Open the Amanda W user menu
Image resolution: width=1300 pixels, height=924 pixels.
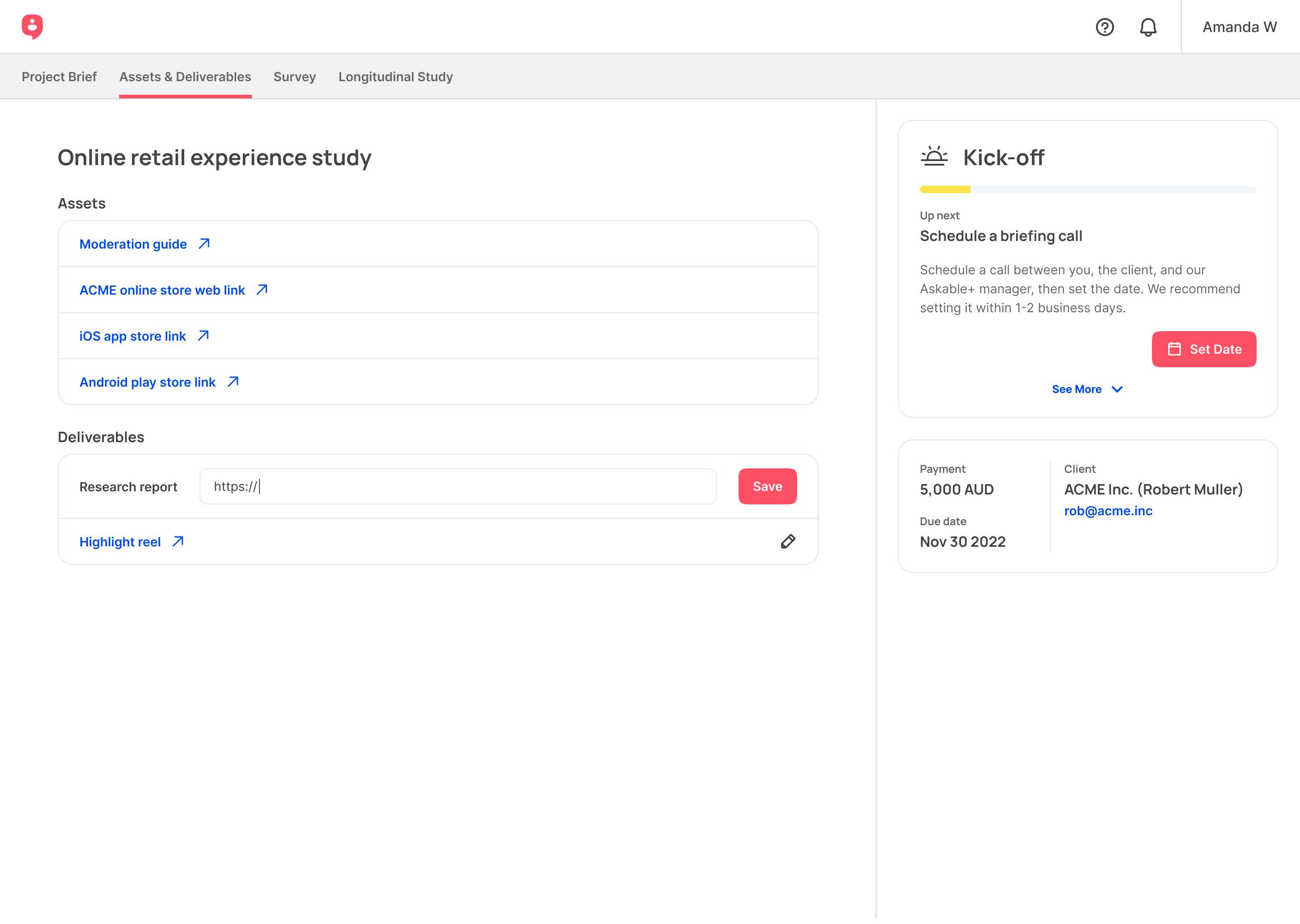(1239, 28)
